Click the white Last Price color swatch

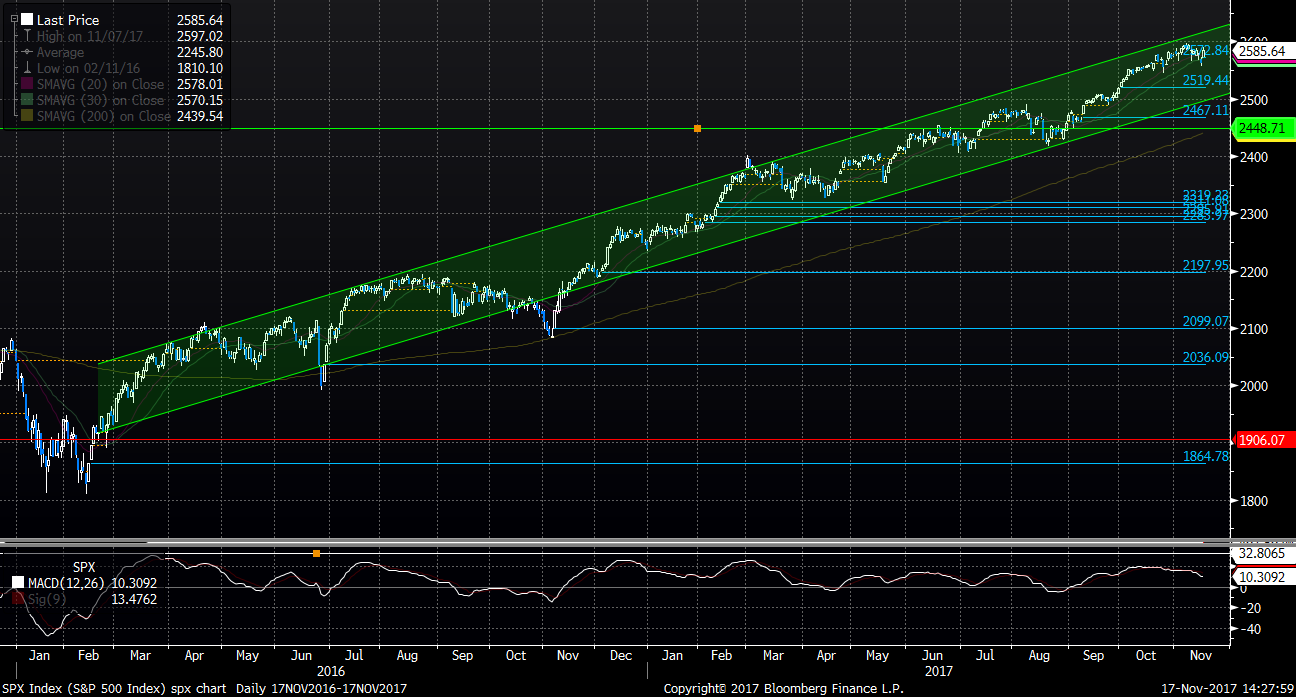pos(27,20)
